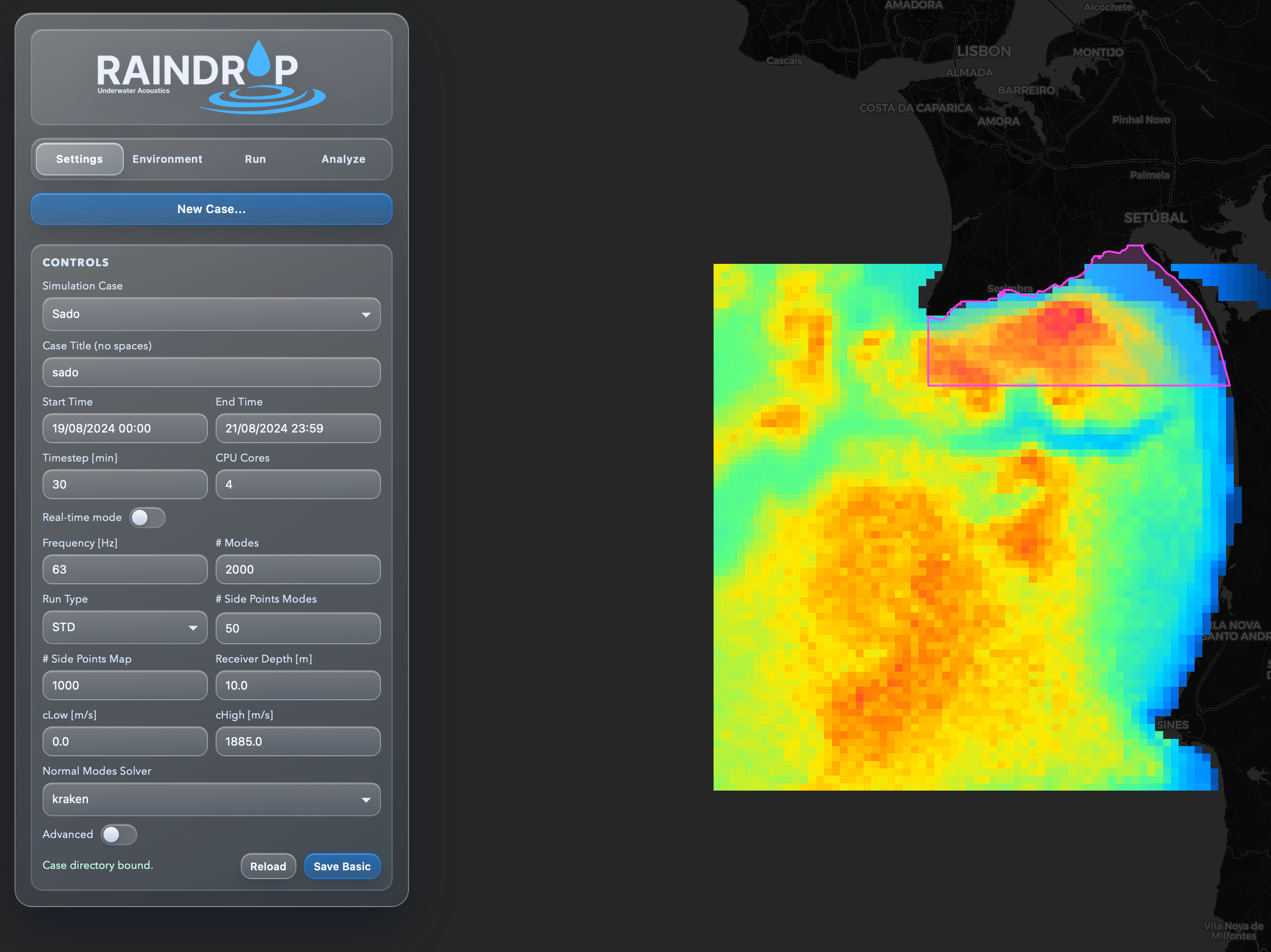
Task: Click the Save Basic button
Action: [342, 866]
